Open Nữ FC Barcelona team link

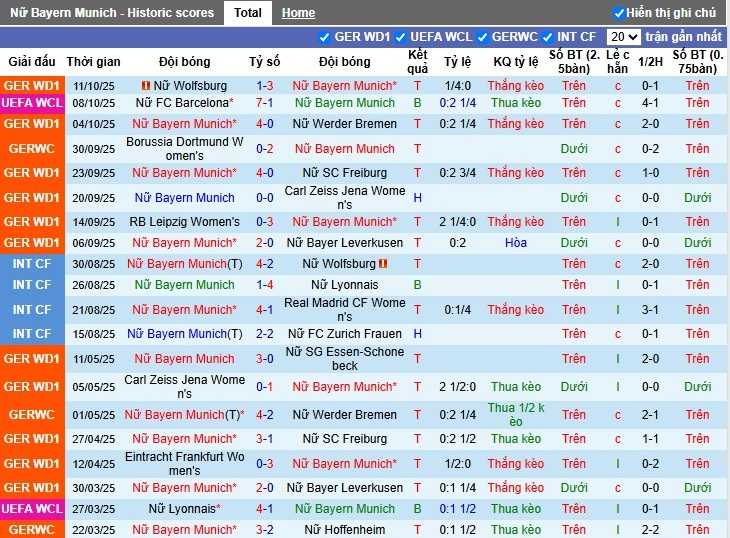click(x=184, y=103)
